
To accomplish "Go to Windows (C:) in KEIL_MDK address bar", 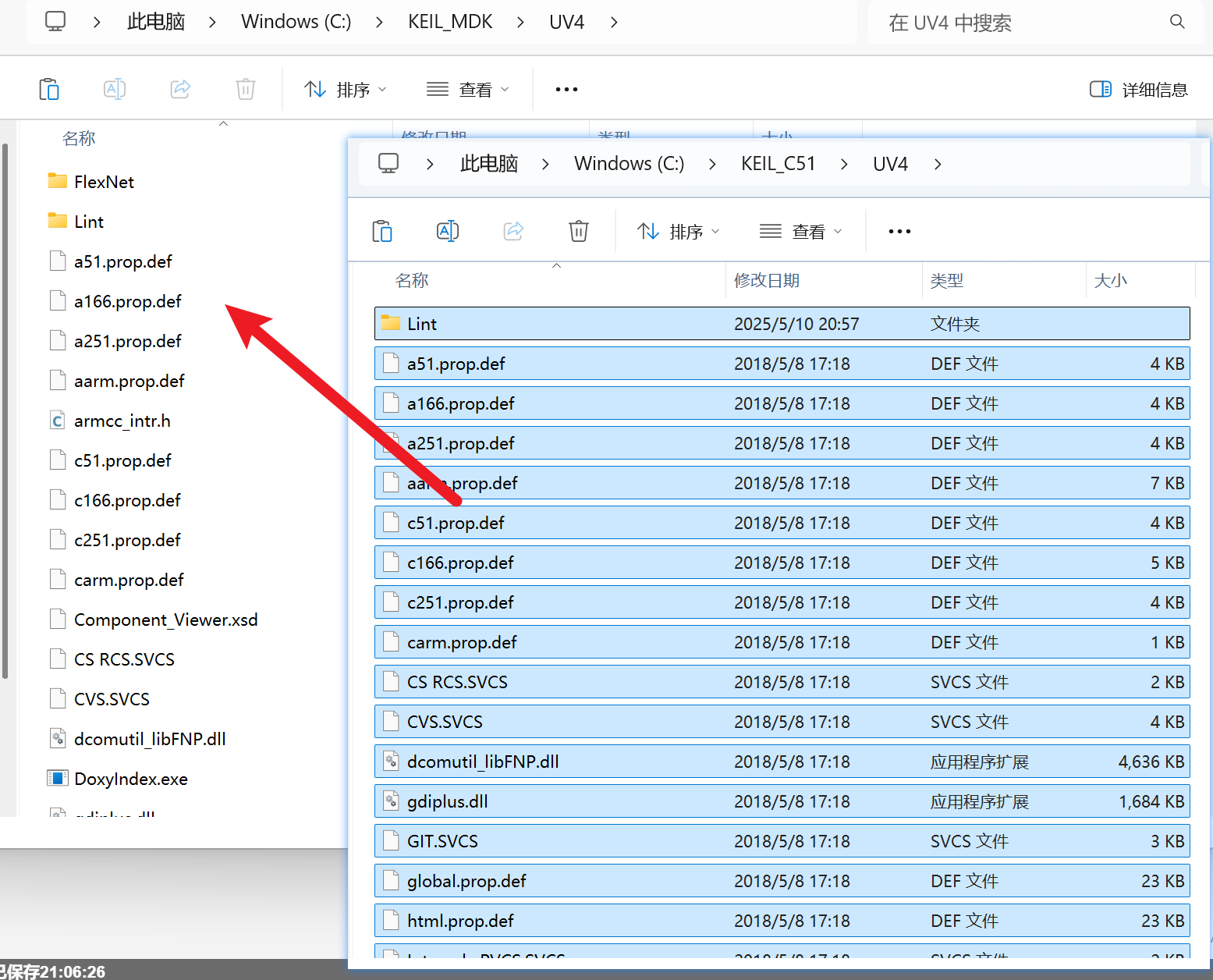I will point(296,22).
